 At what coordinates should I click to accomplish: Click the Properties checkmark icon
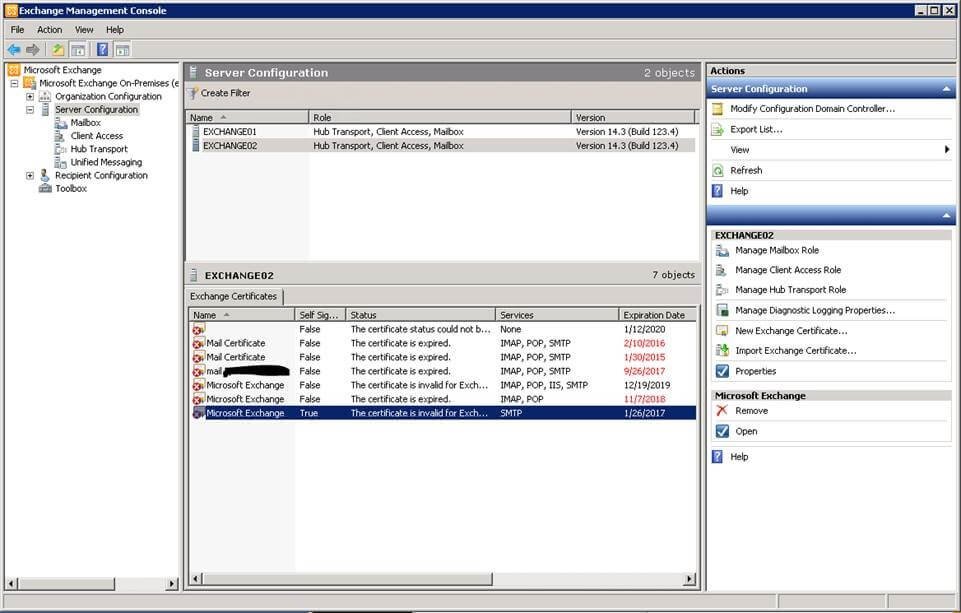point(723,371)
